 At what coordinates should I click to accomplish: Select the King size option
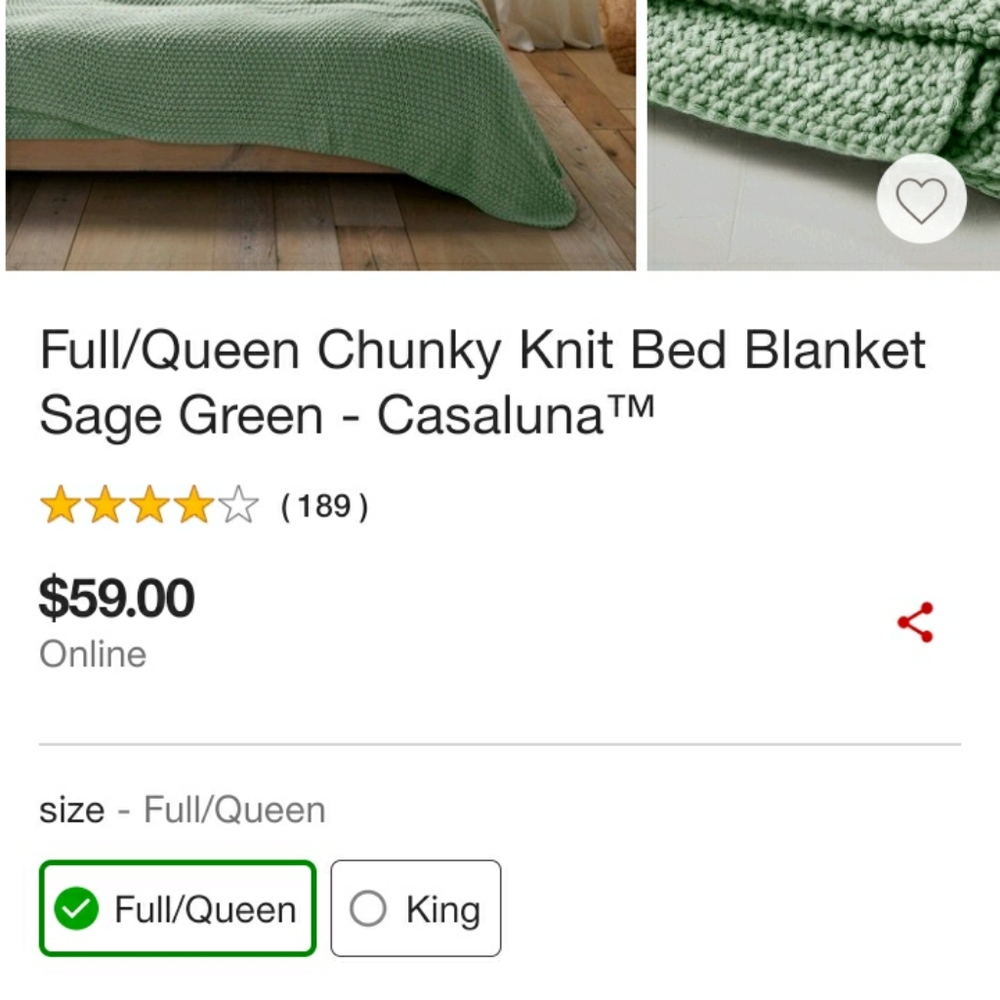415,908
